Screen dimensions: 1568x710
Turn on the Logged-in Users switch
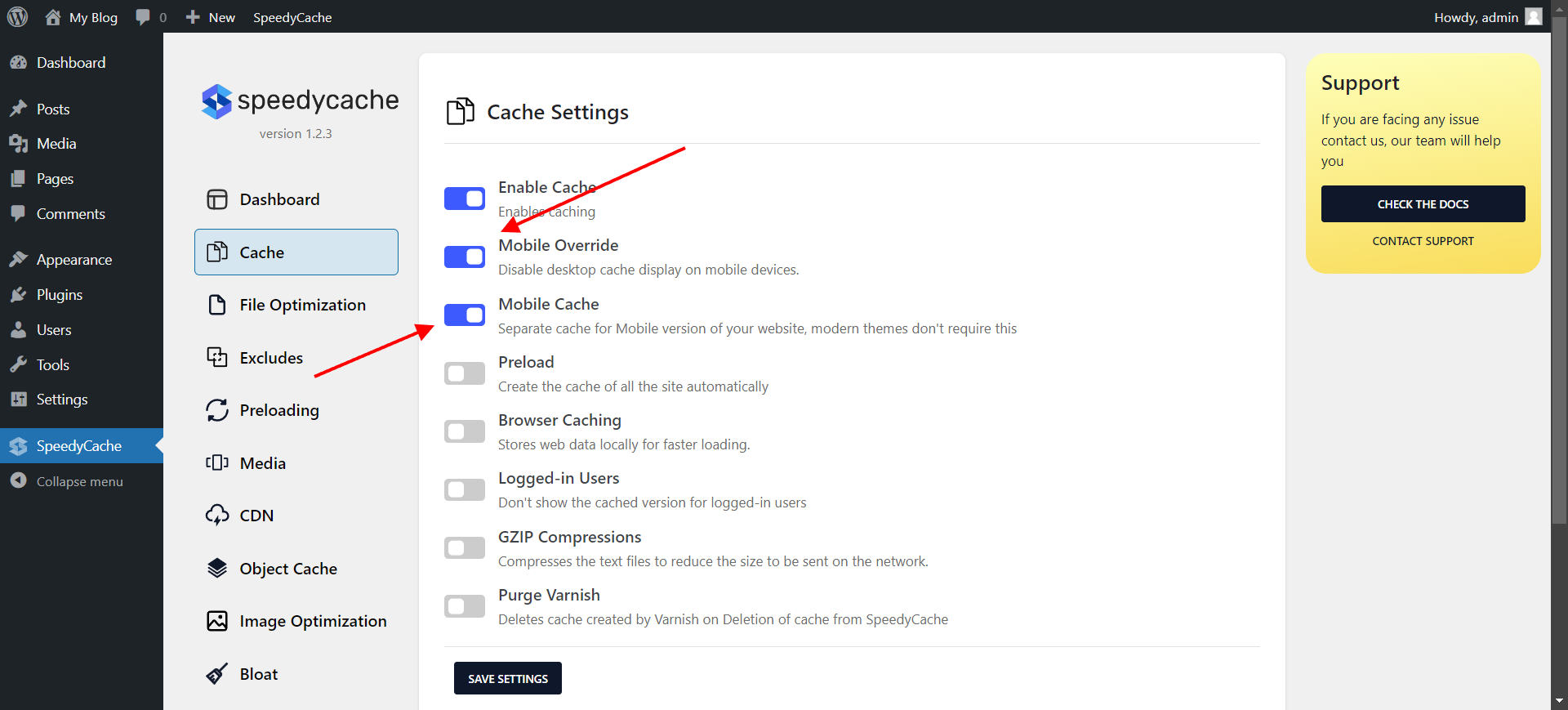(465, 489)
